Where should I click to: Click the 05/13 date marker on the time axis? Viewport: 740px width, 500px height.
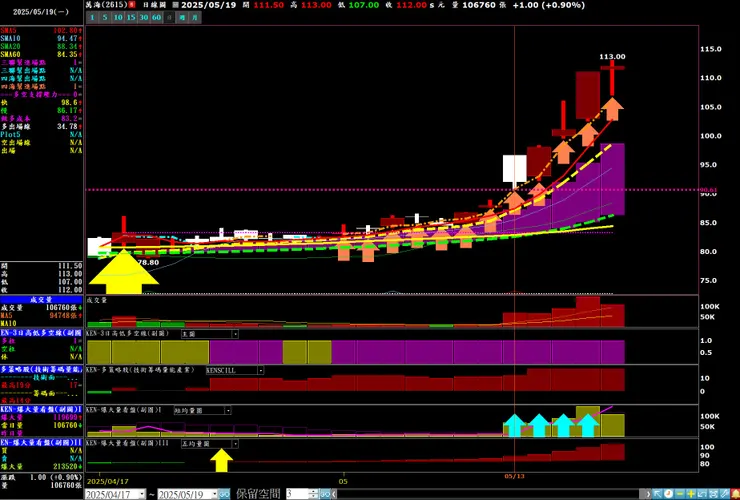pyautogui.click(x=514, y=476)
